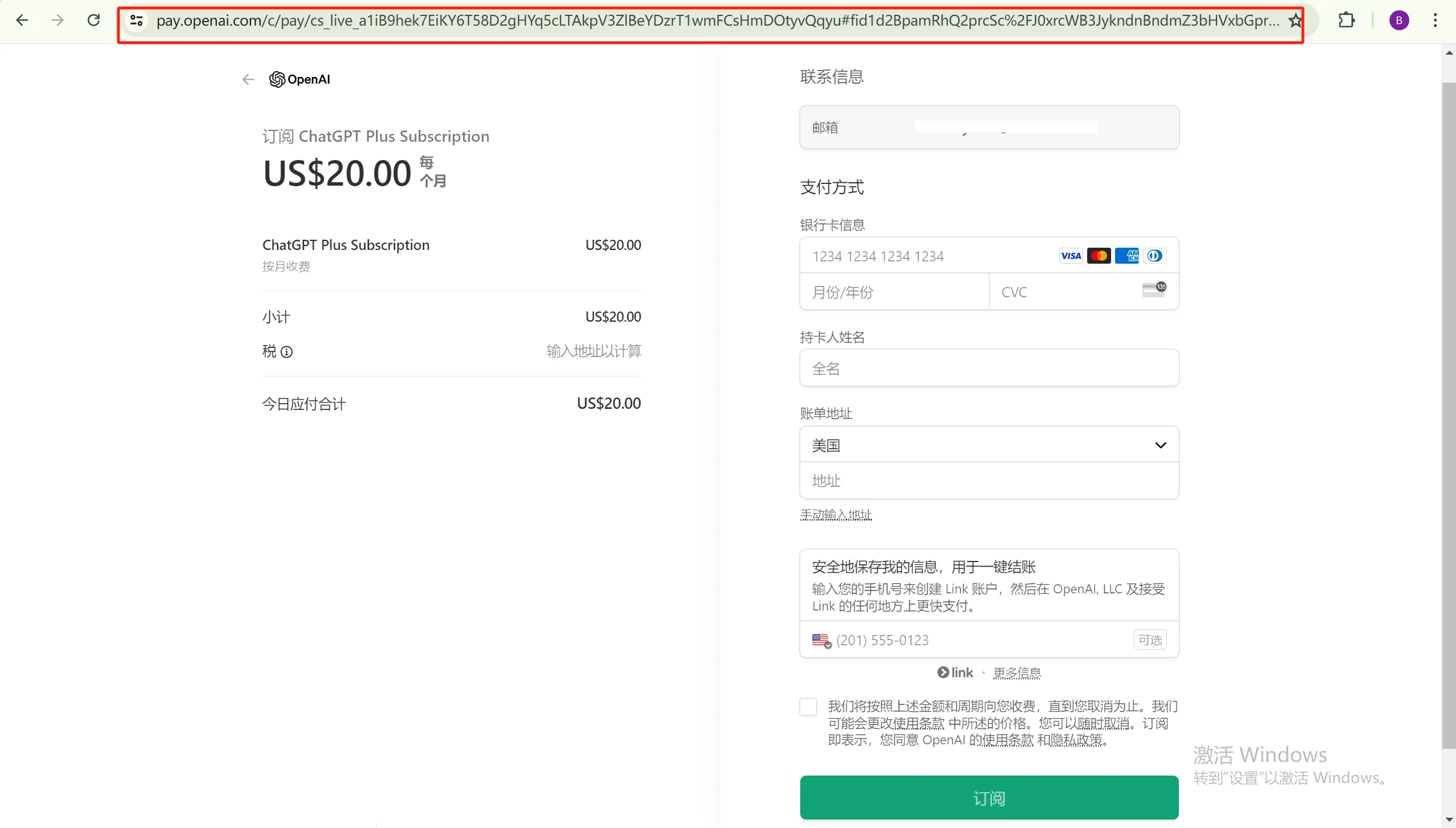Click the scrollbar up arrow

pyautogui.click(x=1449, y=52)
